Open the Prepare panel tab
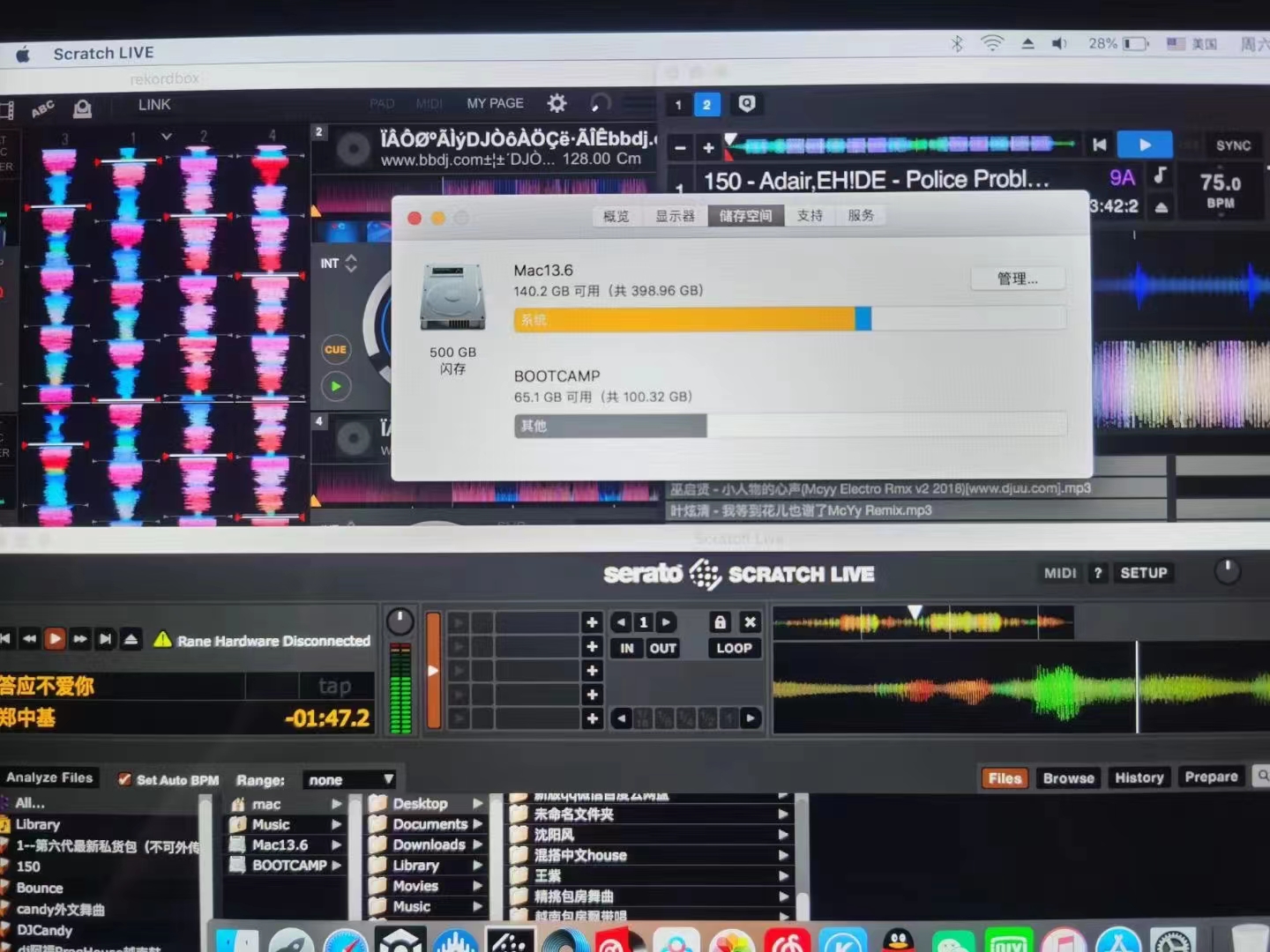1270x952 pixels. tap(1211, 777)
